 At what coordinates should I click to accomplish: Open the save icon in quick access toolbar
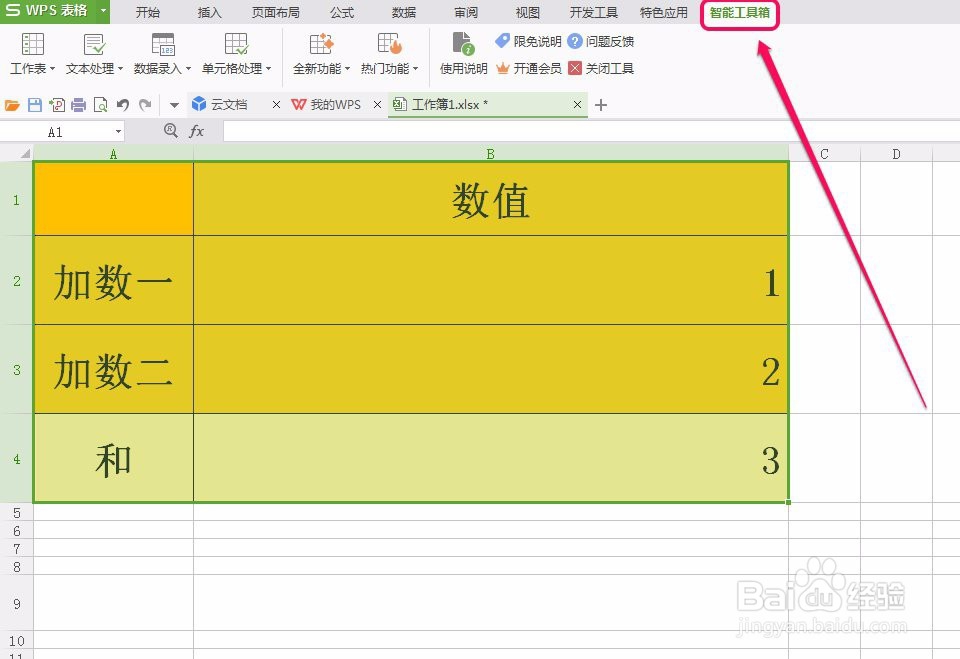point(36,103)
